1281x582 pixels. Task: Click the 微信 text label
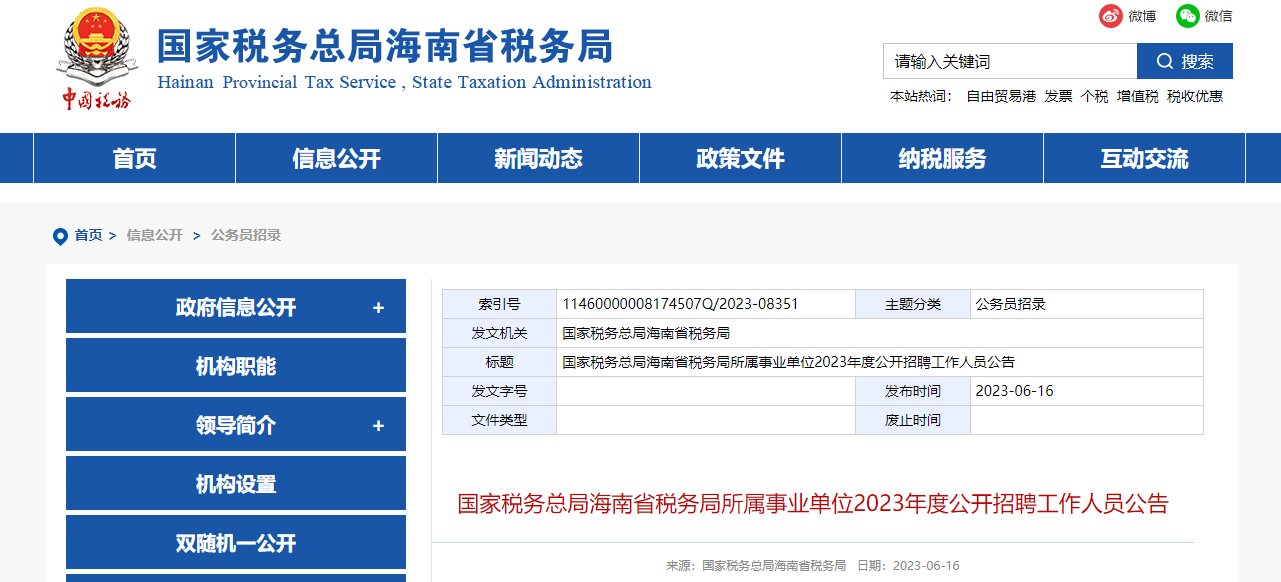tap(1218, 16)
